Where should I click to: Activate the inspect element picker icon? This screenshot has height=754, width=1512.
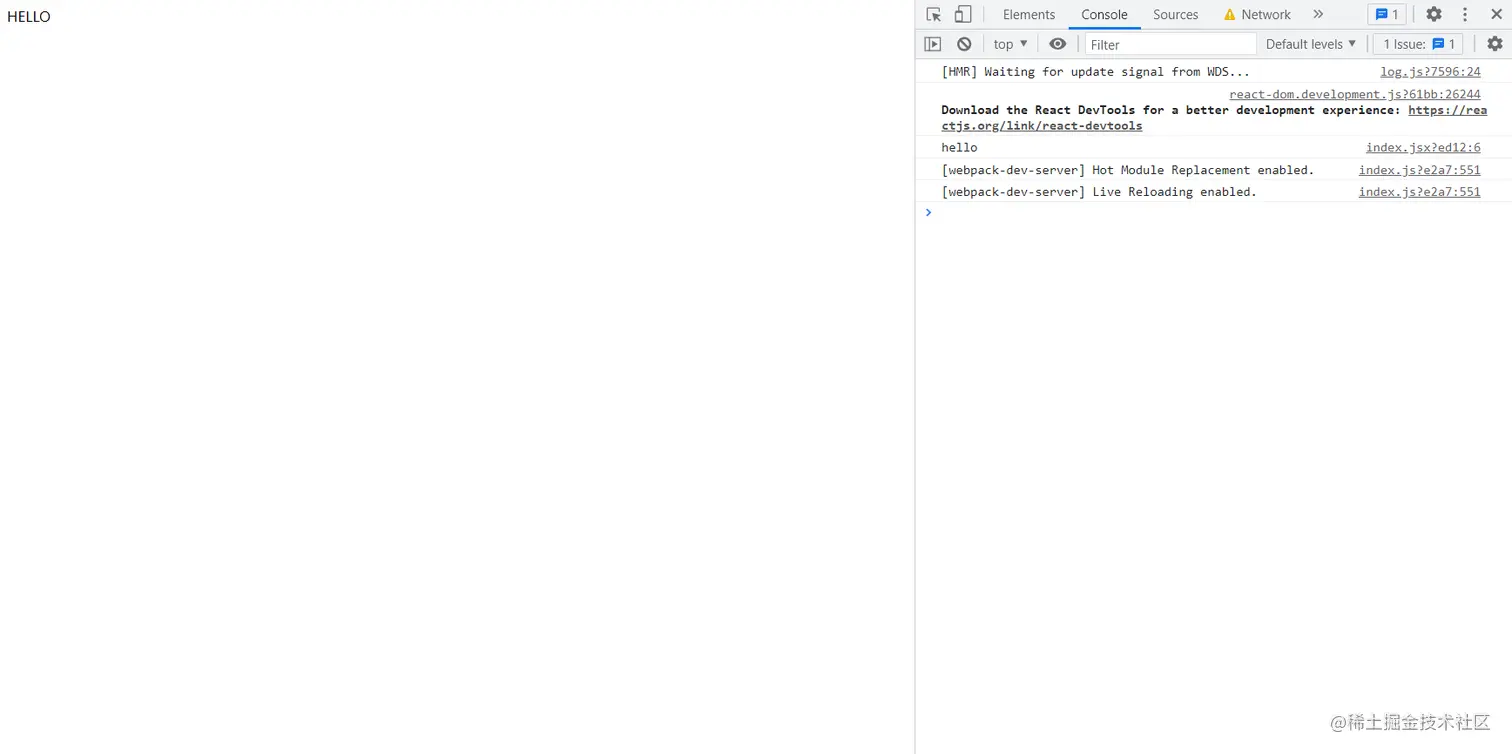934,14
